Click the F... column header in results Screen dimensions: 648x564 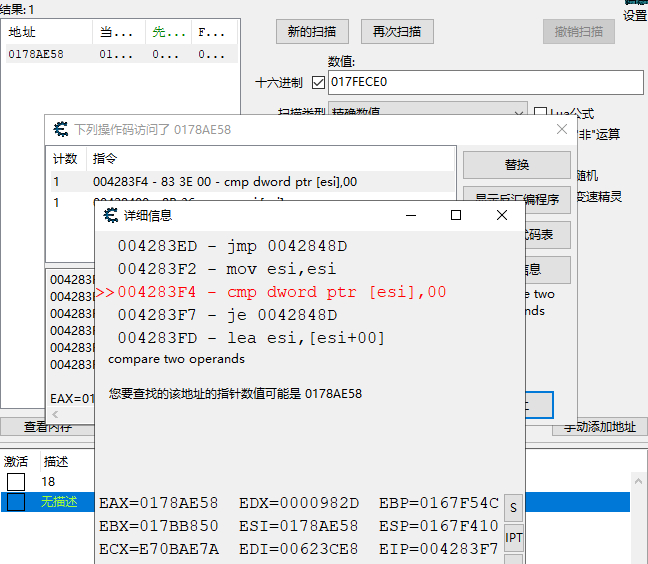[x=214, y=32]
